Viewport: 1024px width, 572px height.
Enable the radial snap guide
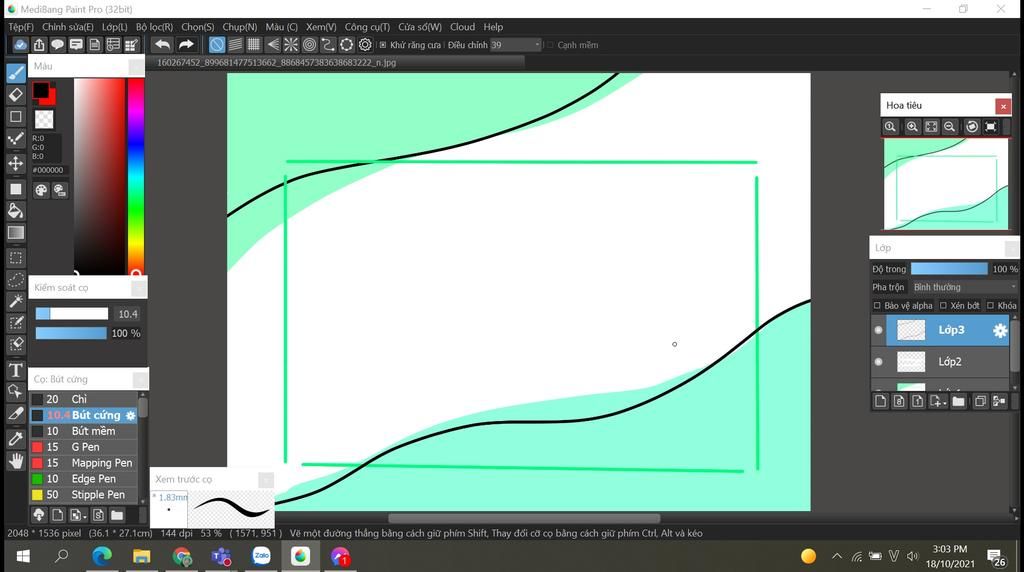tap(291, 44)
